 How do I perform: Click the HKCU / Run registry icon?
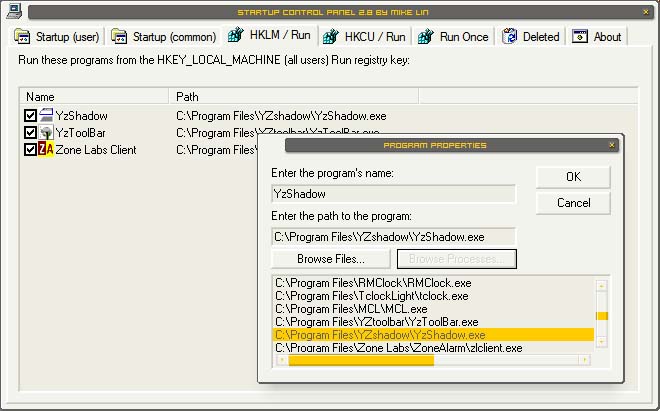(331, 36)
